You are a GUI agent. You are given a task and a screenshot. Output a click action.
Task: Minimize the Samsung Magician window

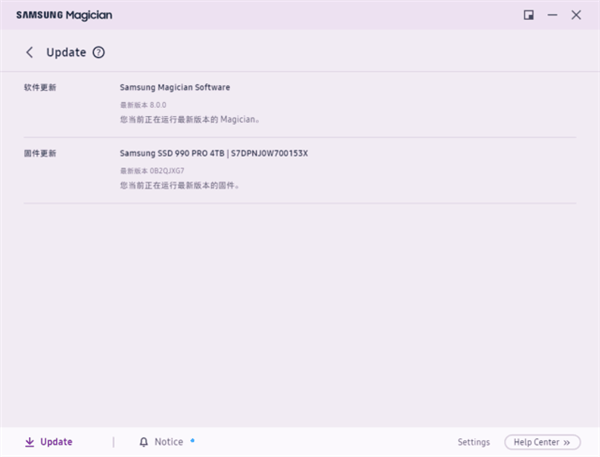(x=552, y=15)
